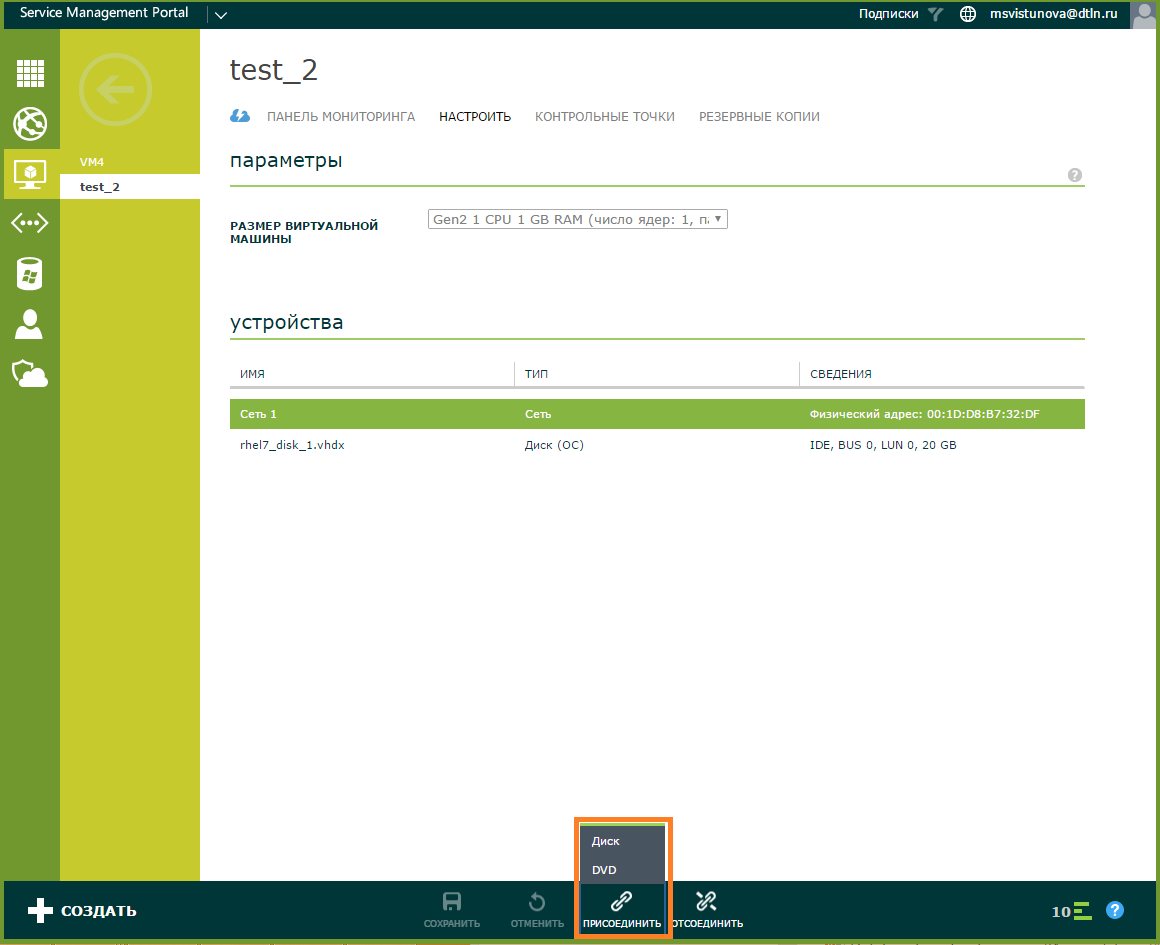Click the physical address 00:1D:D8:B7:32:DF cell
Viewport: 1160px width, 945px height.
[924, 414]
